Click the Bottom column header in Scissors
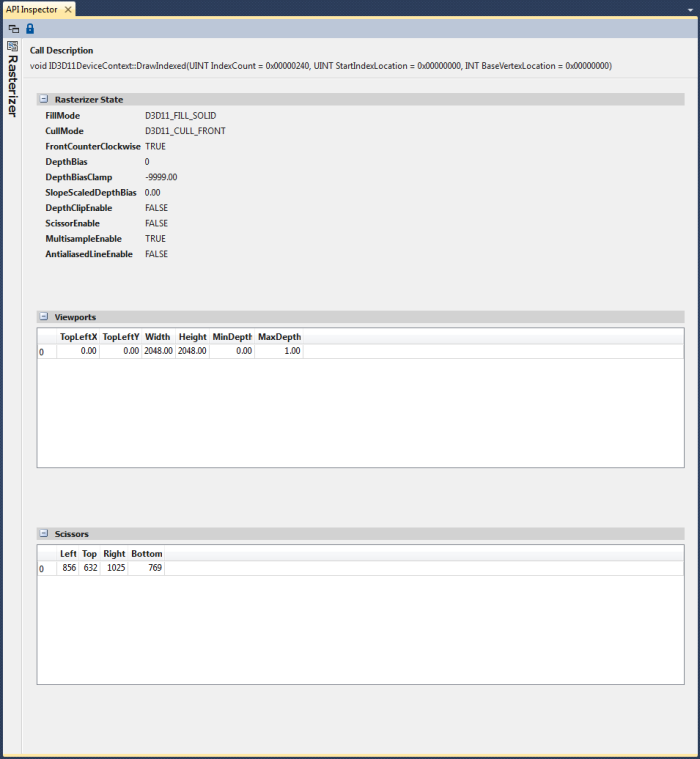Screen dimensions: 700x759 click(x=146, y=554)
